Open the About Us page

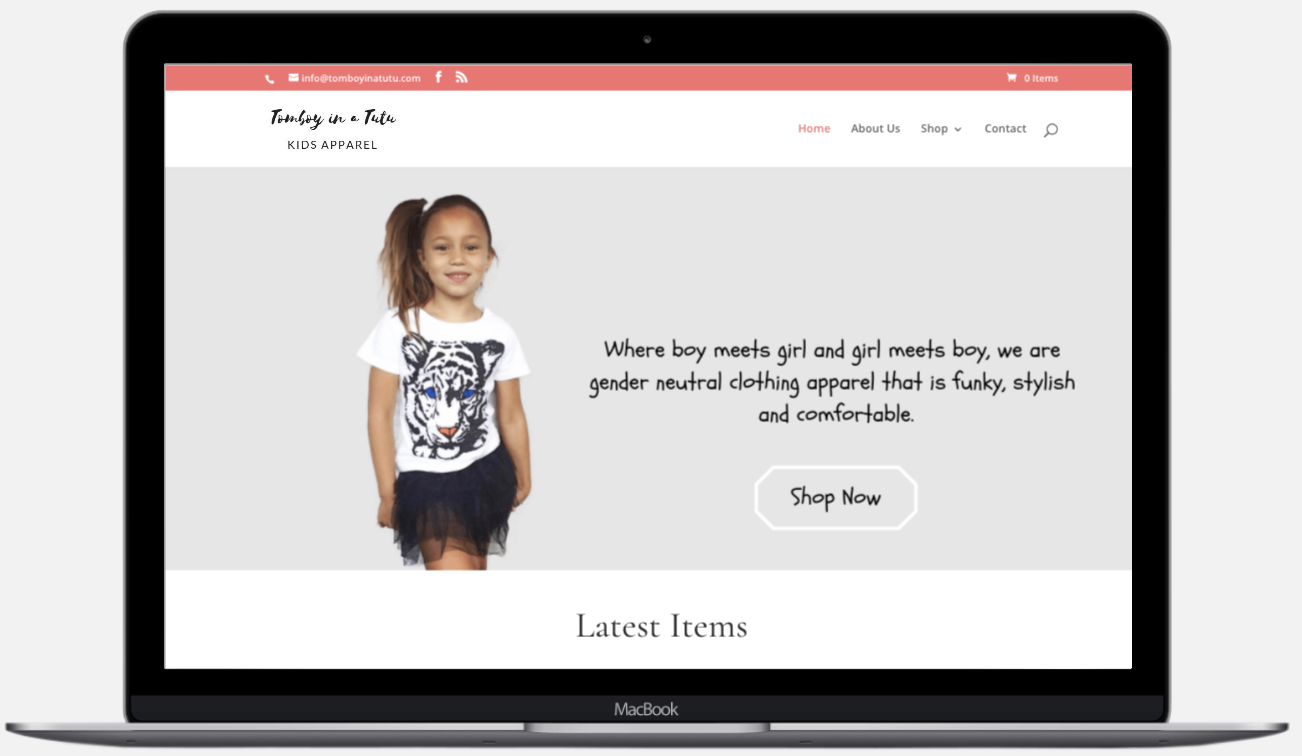click(x=875, y=128)
